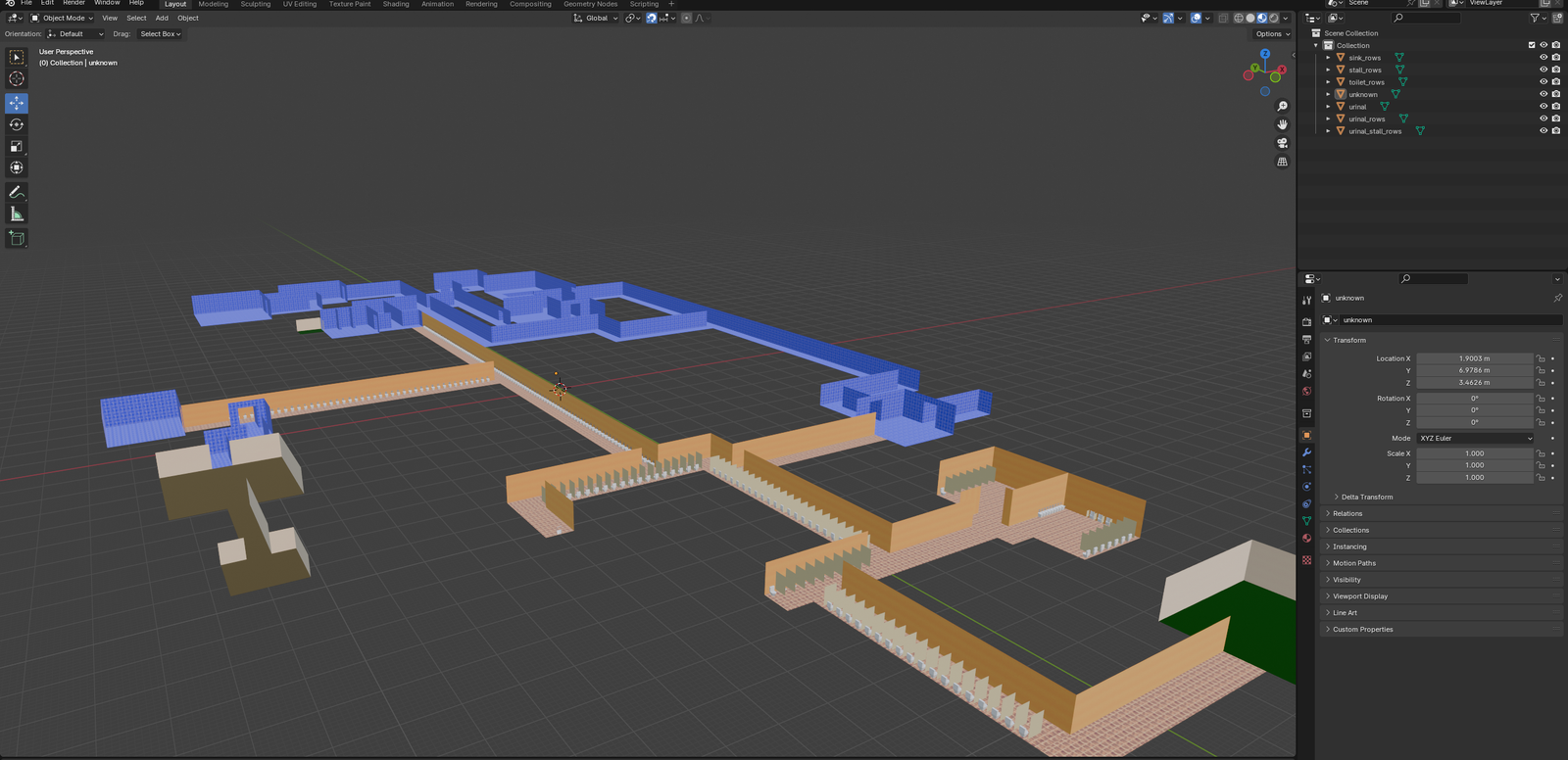Toggle camera view in viewport
This screenshot has height=760, width=1568.
click(x=1282, y=143)
